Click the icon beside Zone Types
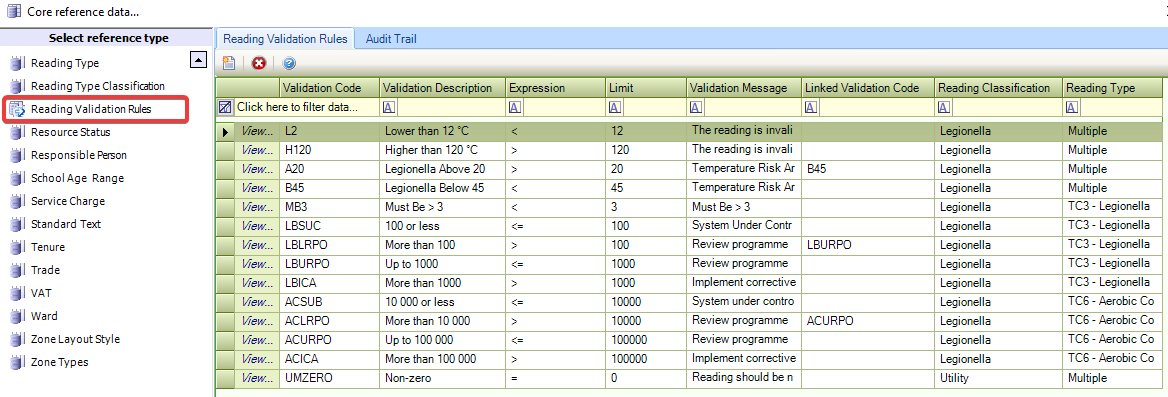This screenshot has width=1168, height=397. pyautogui.click(x=18, y=363)
